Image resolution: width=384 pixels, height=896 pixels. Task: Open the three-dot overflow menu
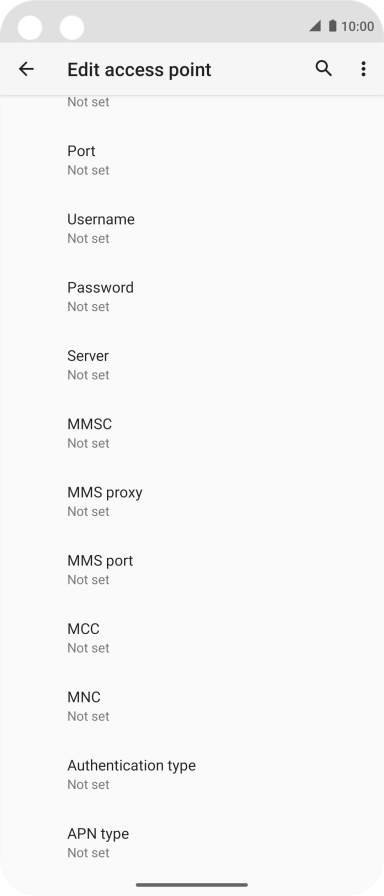click(363, 69)
